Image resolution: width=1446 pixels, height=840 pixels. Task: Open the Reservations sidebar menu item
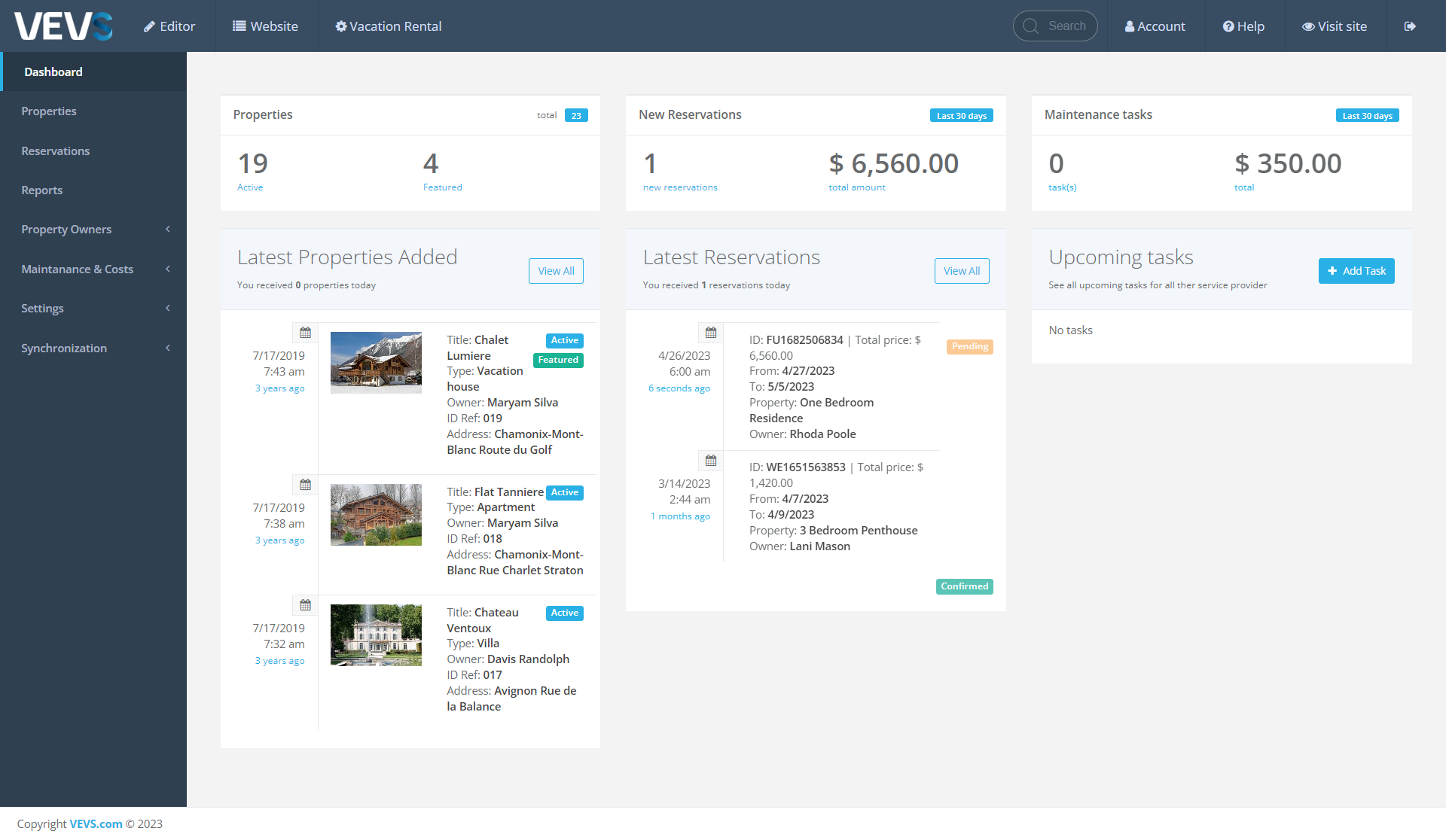[55, 151]
